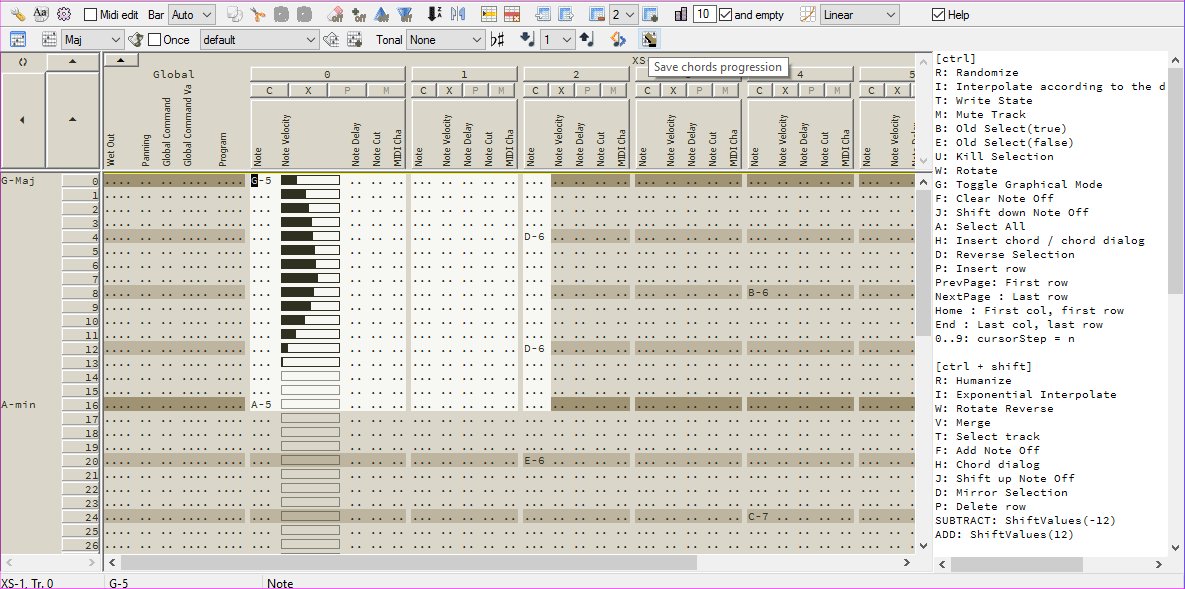
Task: Click the mirror selection icon
Action: tap(457, 14)
